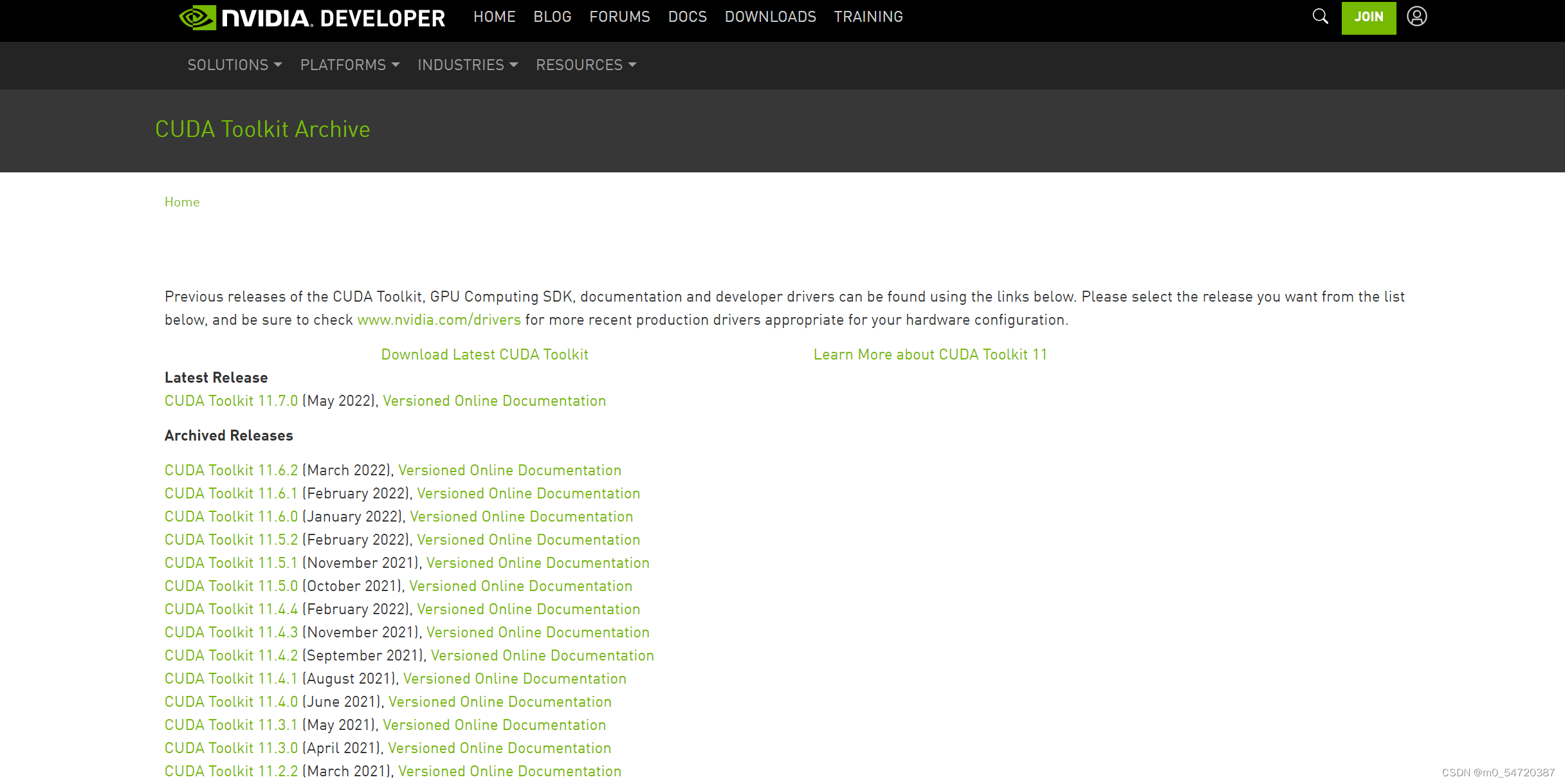Click the NVIDIA Developer logo
1565x784 pixels.
[x=312, y=17]
